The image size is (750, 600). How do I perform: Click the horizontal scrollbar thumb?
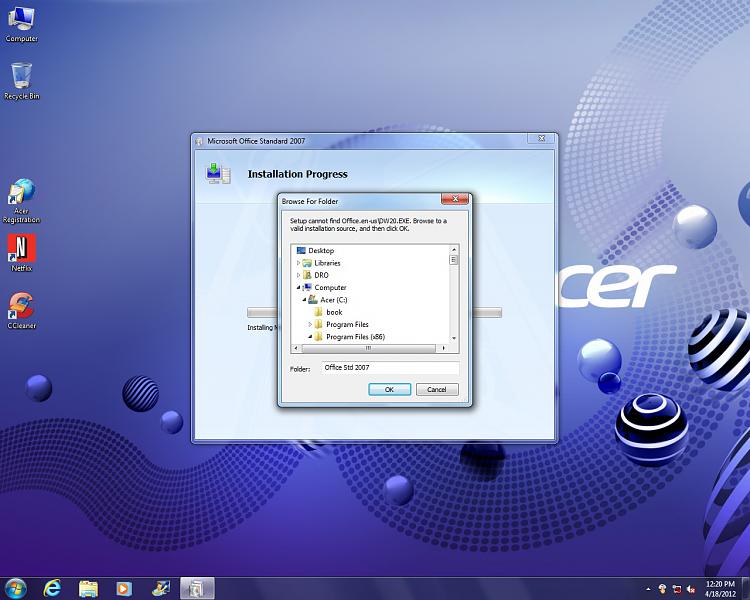coord(369,348)
